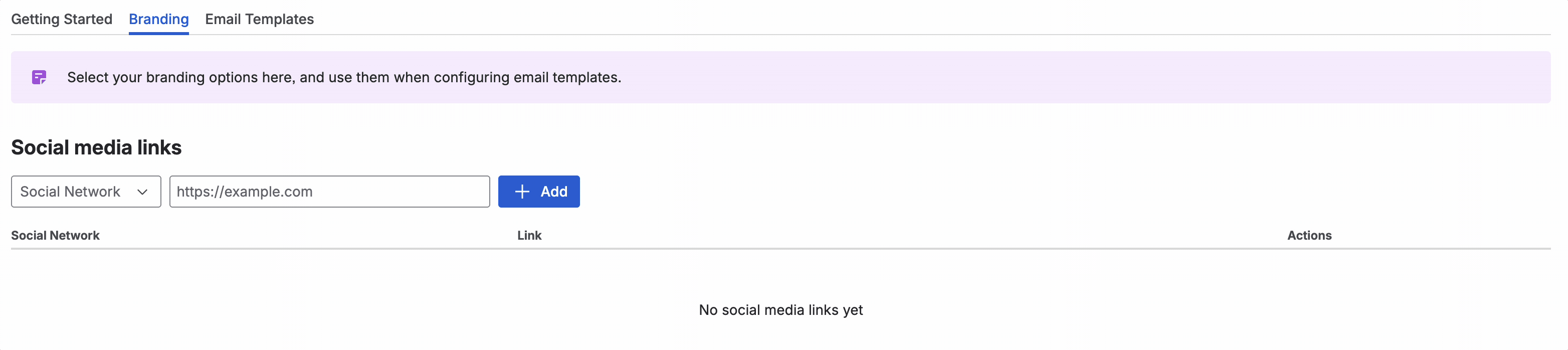The image size is (1568, 350).
Task: Switch to the Getting Started tab
Action: click(x=62, y=19)
